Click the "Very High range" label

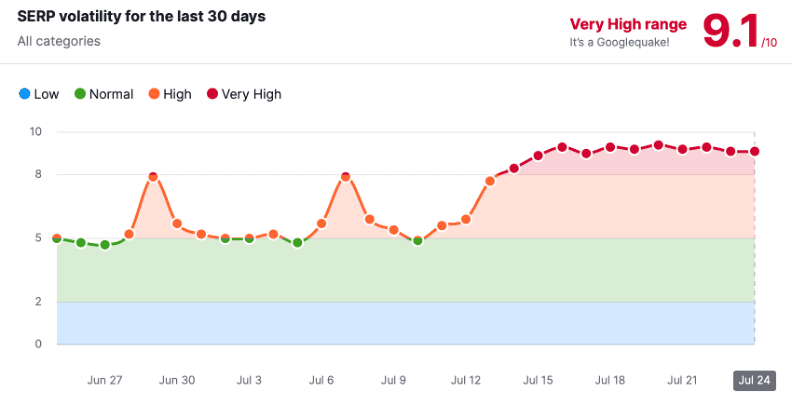coord(628,24)
